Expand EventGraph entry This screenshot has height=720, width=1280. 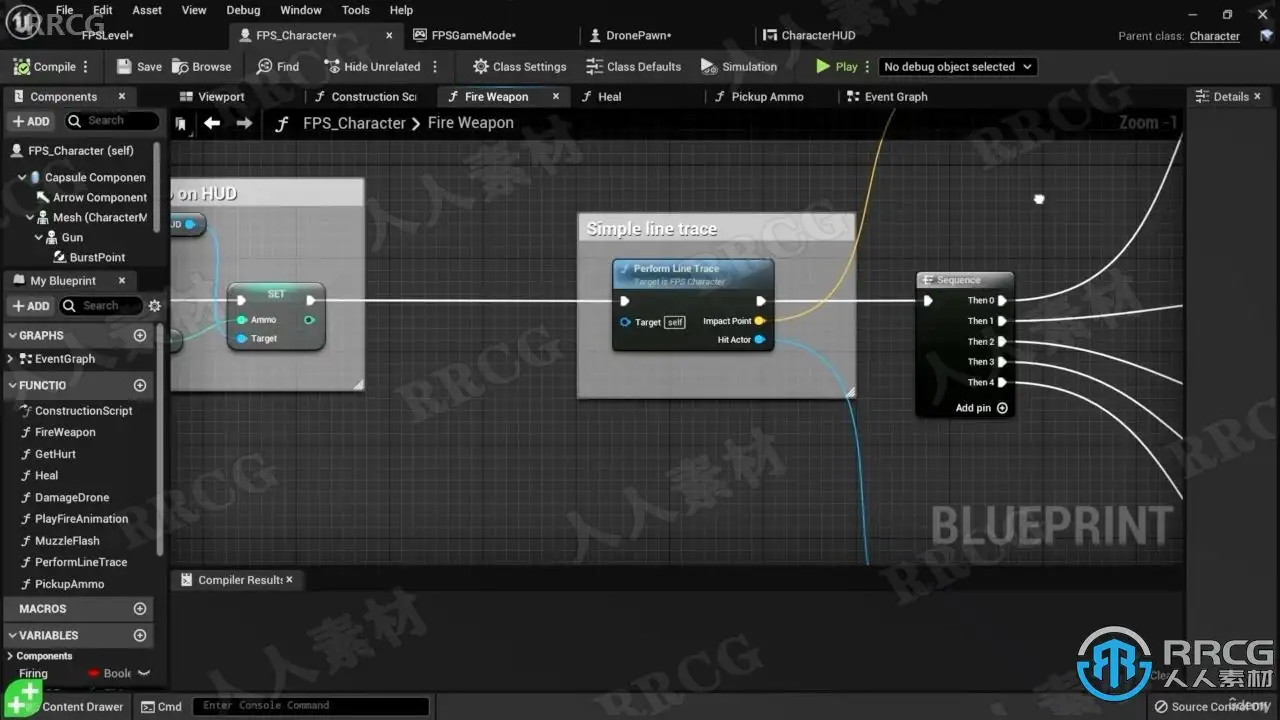click(x=10, y=359)
